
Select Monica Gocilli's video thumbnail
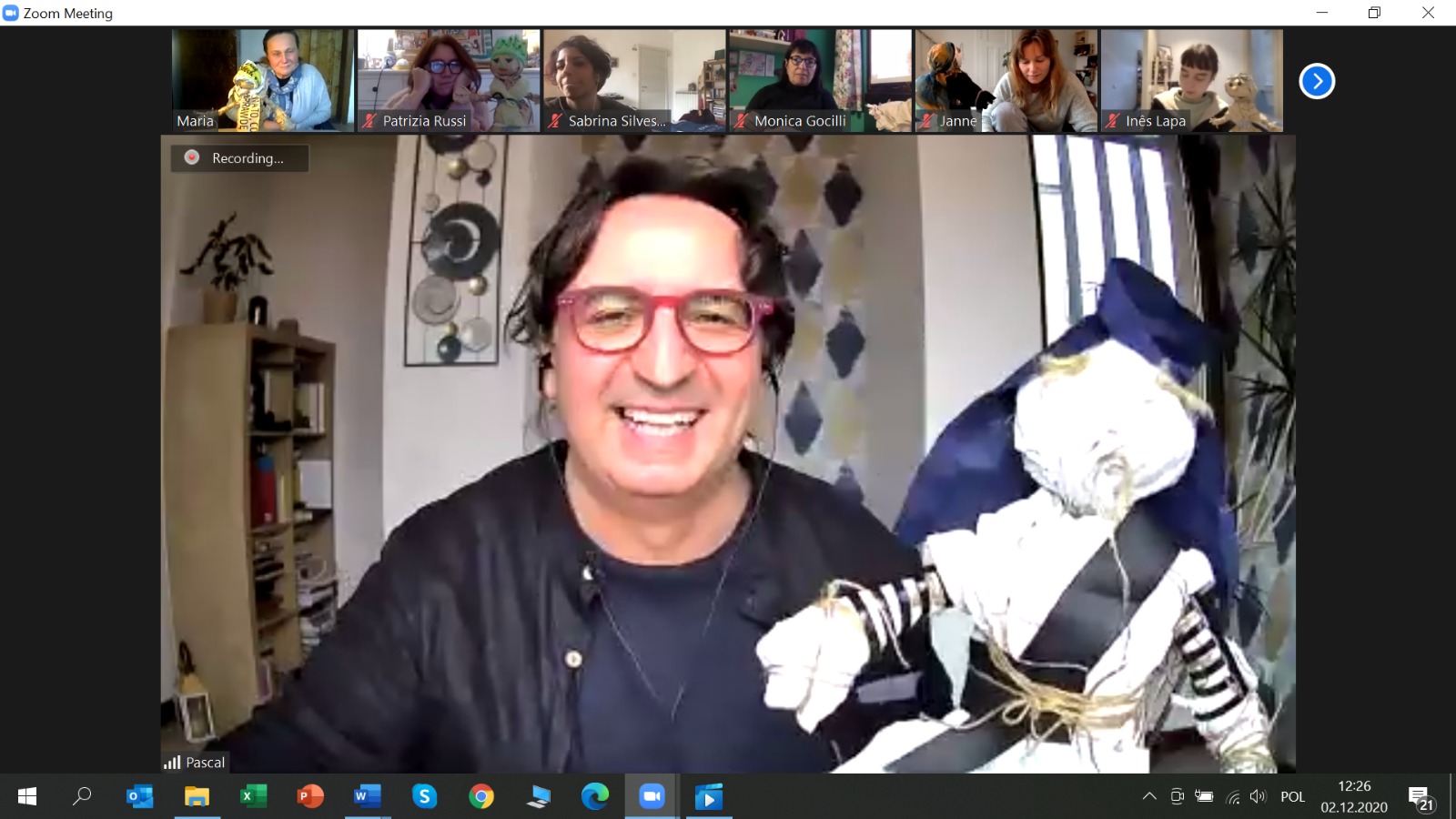820,80
